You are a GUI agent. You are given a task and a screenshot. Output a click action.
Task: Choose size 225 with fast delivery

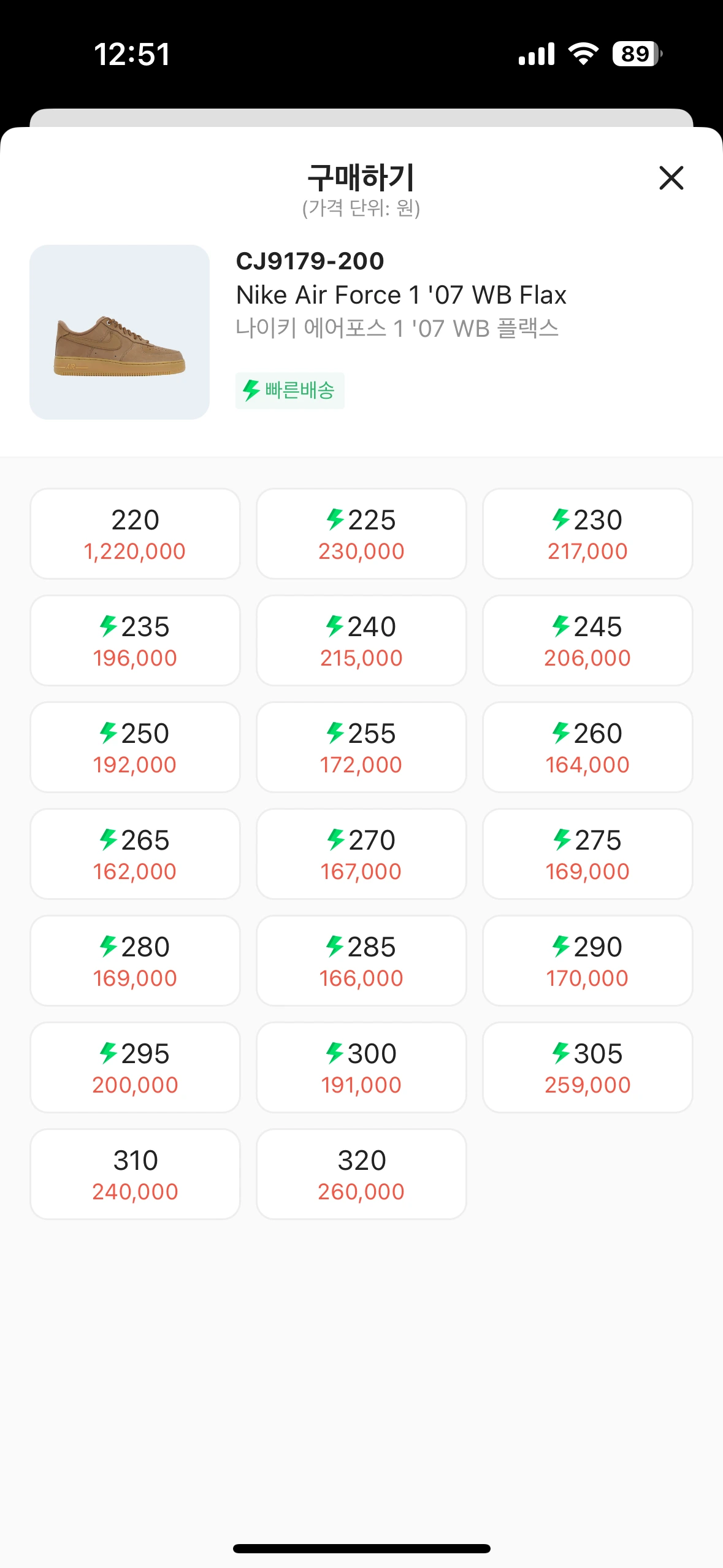coord(361,534)
